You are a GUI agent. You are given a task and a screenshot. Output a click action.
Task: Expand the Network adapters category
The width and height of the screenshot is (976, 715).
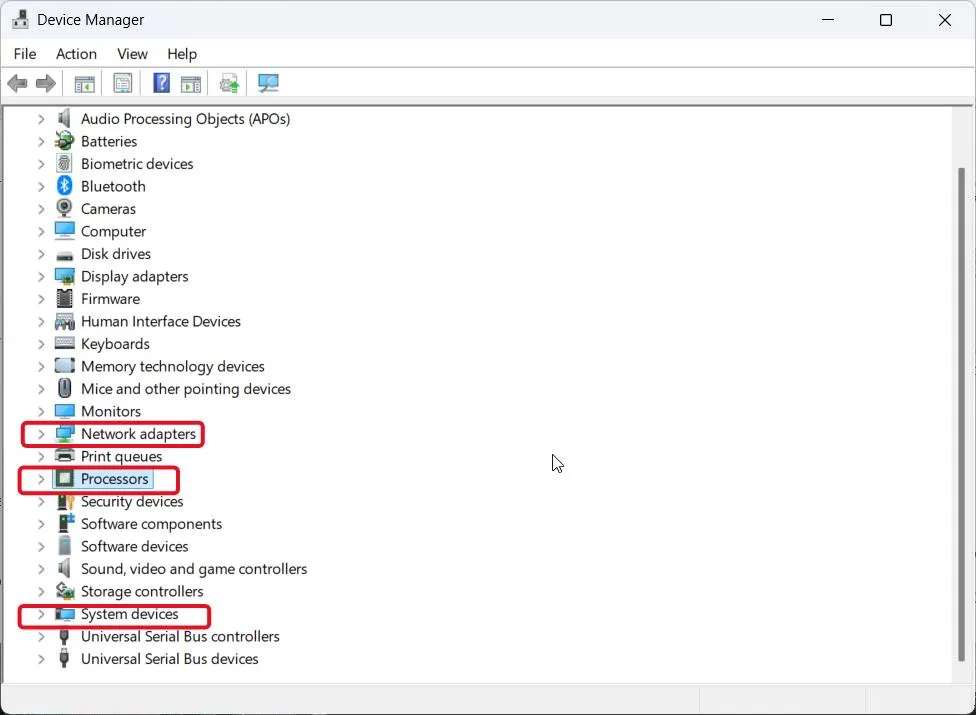click(x=41, y=434)
